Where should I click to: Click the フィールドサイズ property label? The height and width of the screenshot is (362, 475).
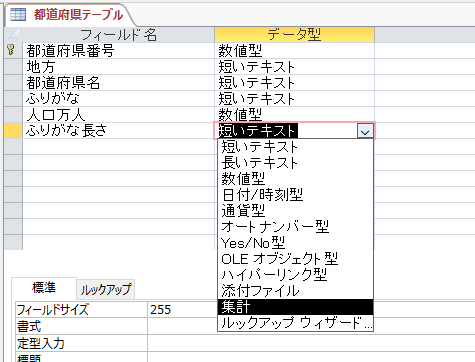[x=53, y=309]
